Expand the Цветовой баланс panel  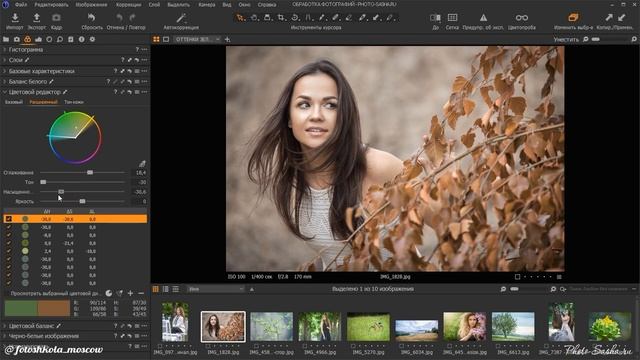[4, 326]
